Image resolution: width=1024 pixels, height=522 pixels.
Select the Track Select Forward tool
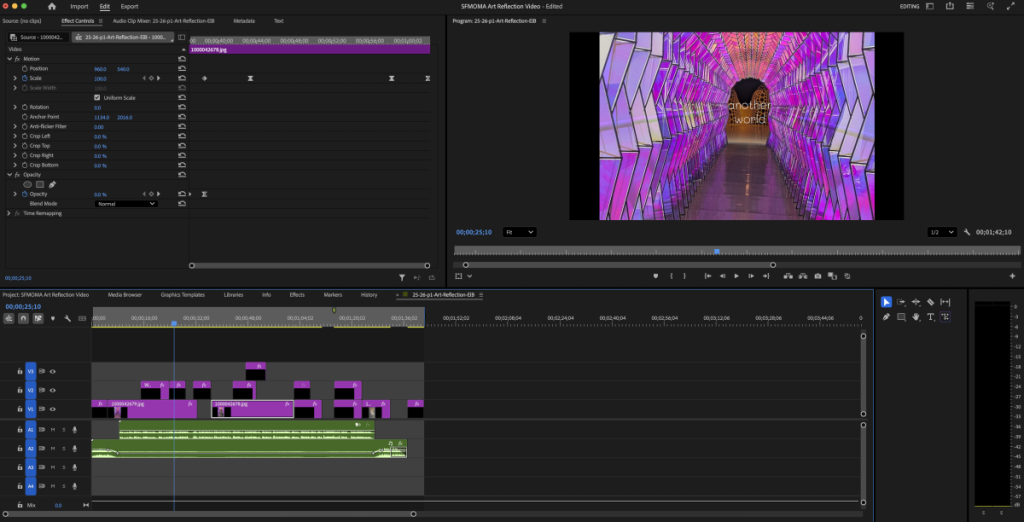[x=901, y=302]
